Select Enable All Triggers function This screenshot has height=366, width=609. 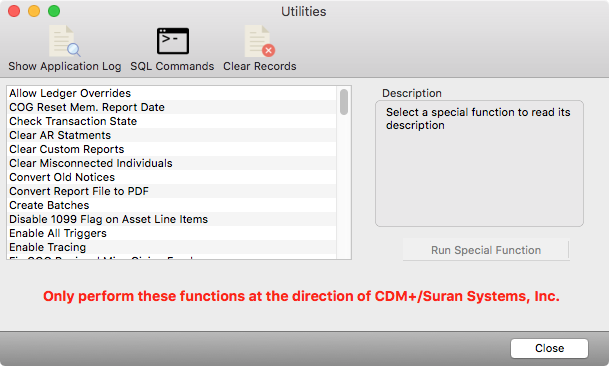pyautogui.click(x=171, y=233)
